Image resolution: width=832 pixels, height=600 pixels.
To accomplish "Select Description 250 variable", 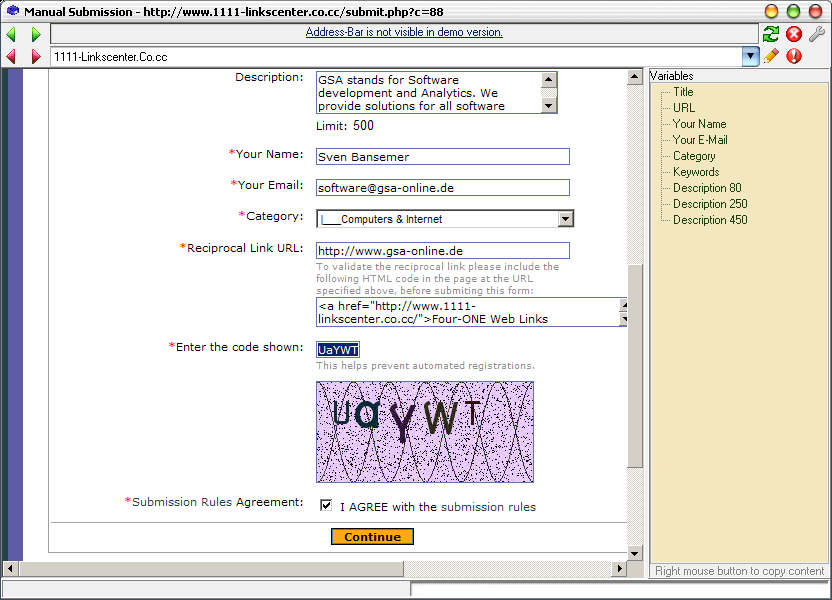I will point(710,203).
